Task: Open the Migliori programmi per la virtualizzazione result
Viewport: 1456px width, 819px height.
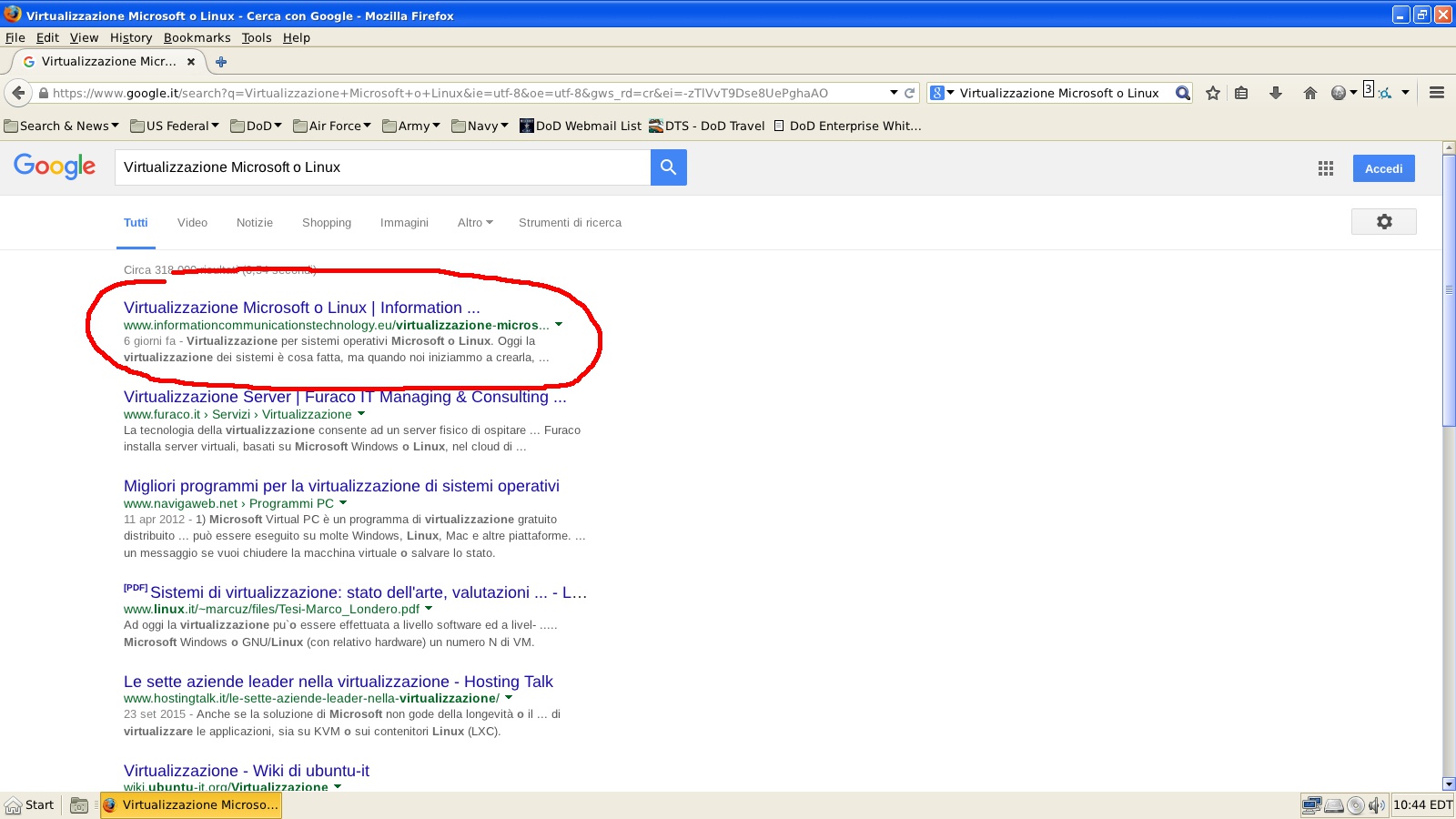Action: (x=341, y=486)
